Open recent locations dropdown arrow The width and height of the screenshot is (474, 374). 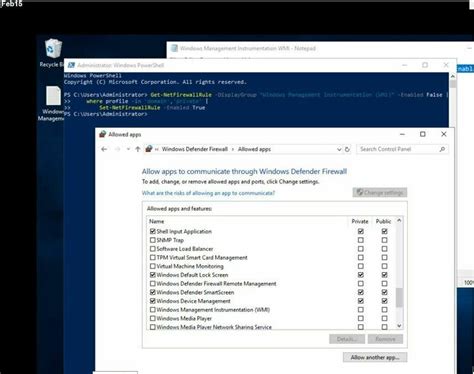click(128, 149)
